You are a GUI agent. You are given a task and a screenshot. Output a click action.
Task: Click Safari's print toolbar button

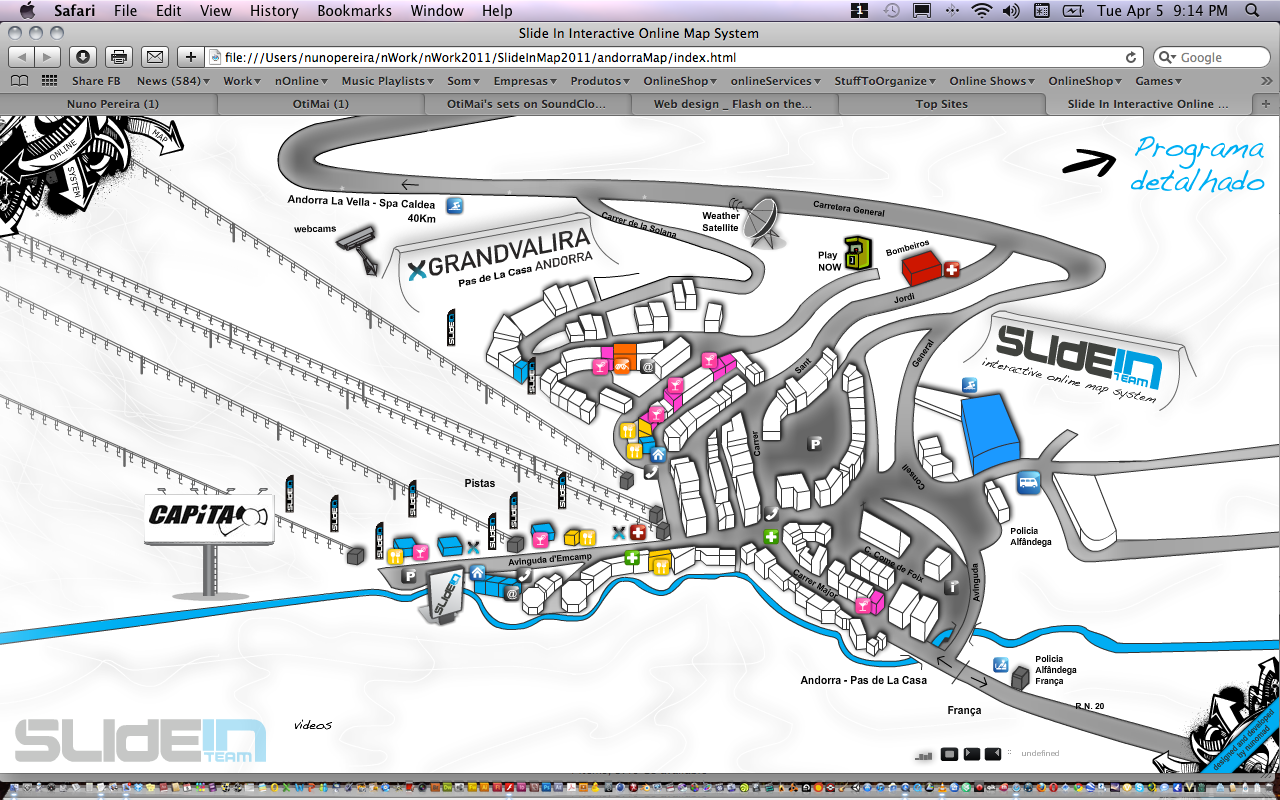click(119, 57)
